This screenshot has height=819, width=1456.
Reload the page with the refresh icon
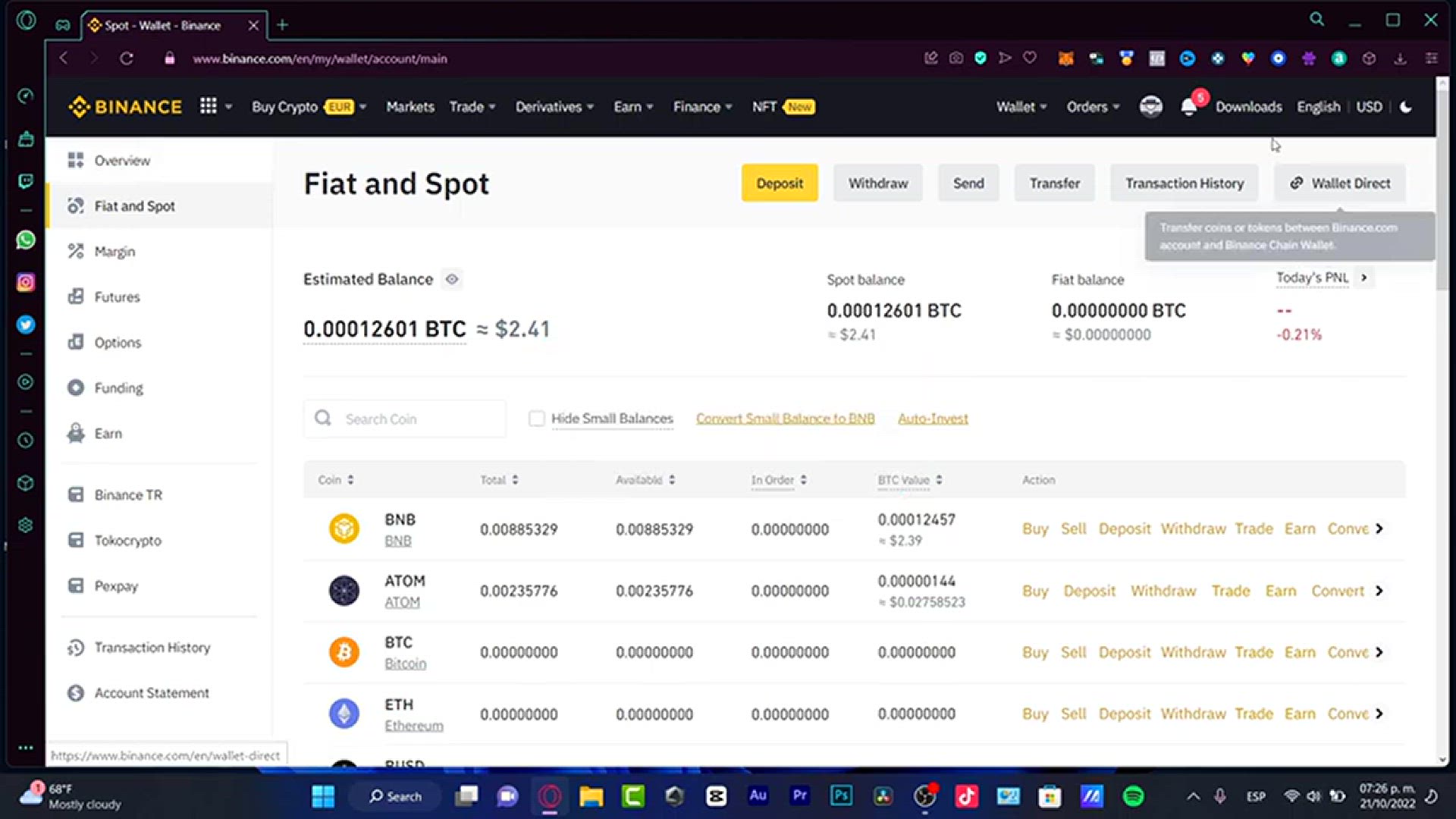pos(127,58)
